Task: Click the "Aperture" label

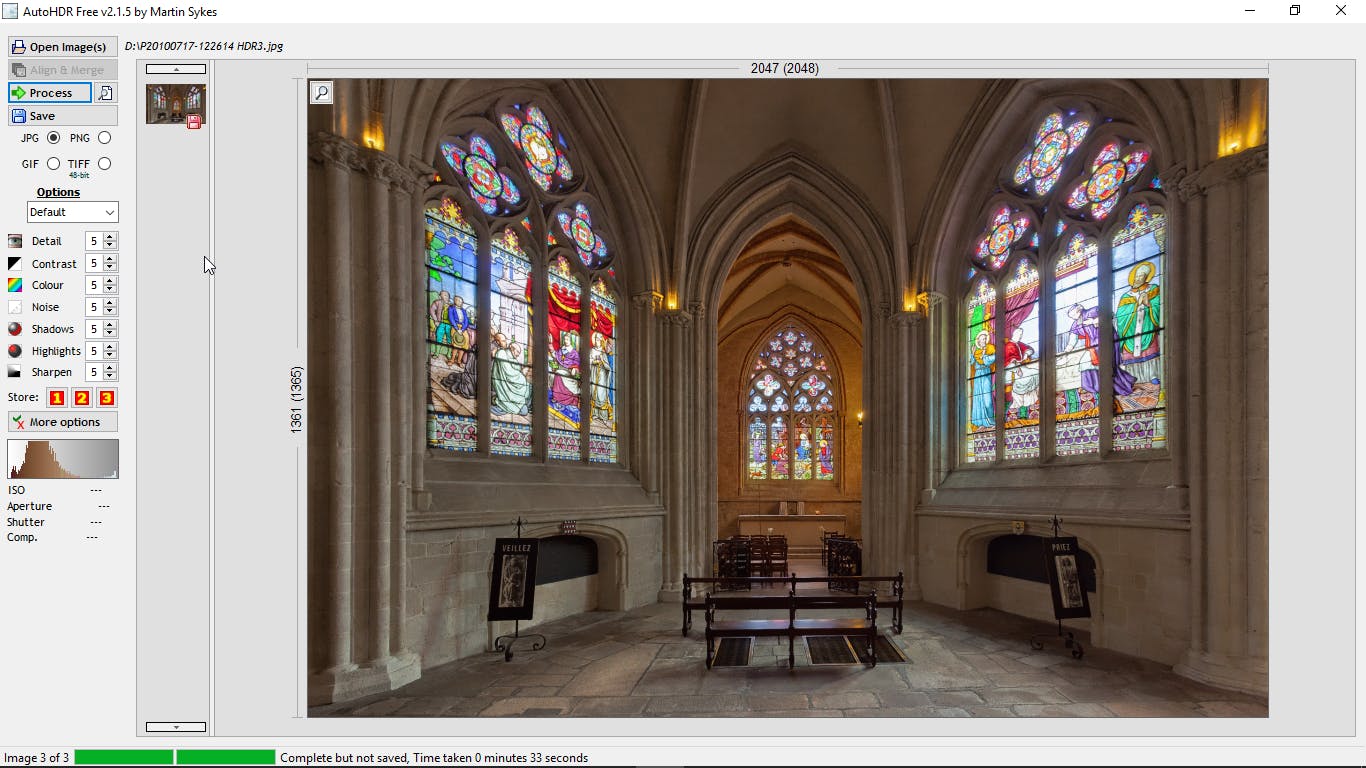Action: pyautogui.click(x=30, y=506)
